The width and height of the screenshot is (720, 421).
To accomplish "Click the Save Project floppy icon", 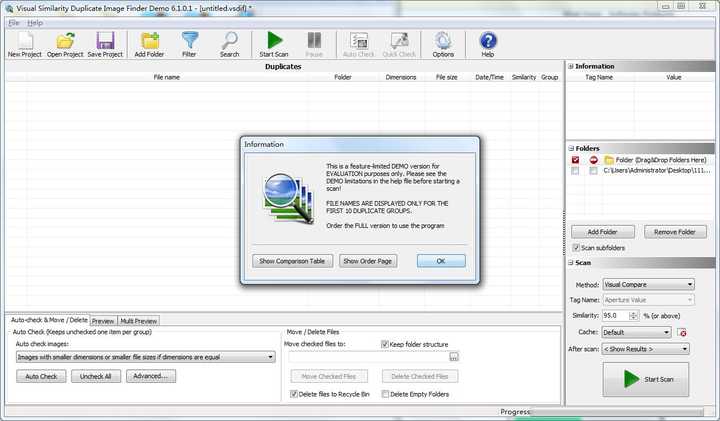I will click(105, 40).
